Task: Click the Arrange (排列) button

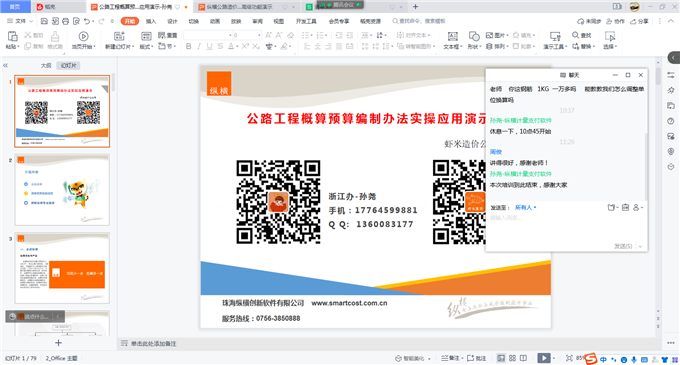Action: tap(498, 46)
